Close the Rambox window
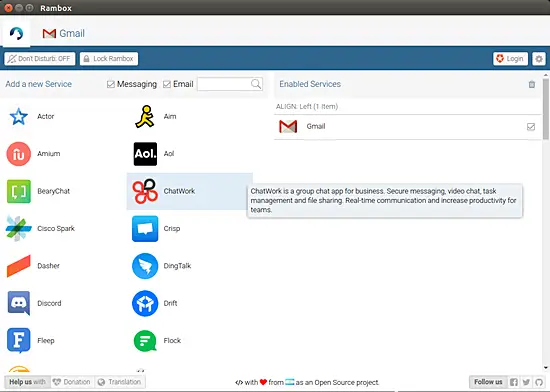This screenshot has height=392, width=550. coord(8,8)
